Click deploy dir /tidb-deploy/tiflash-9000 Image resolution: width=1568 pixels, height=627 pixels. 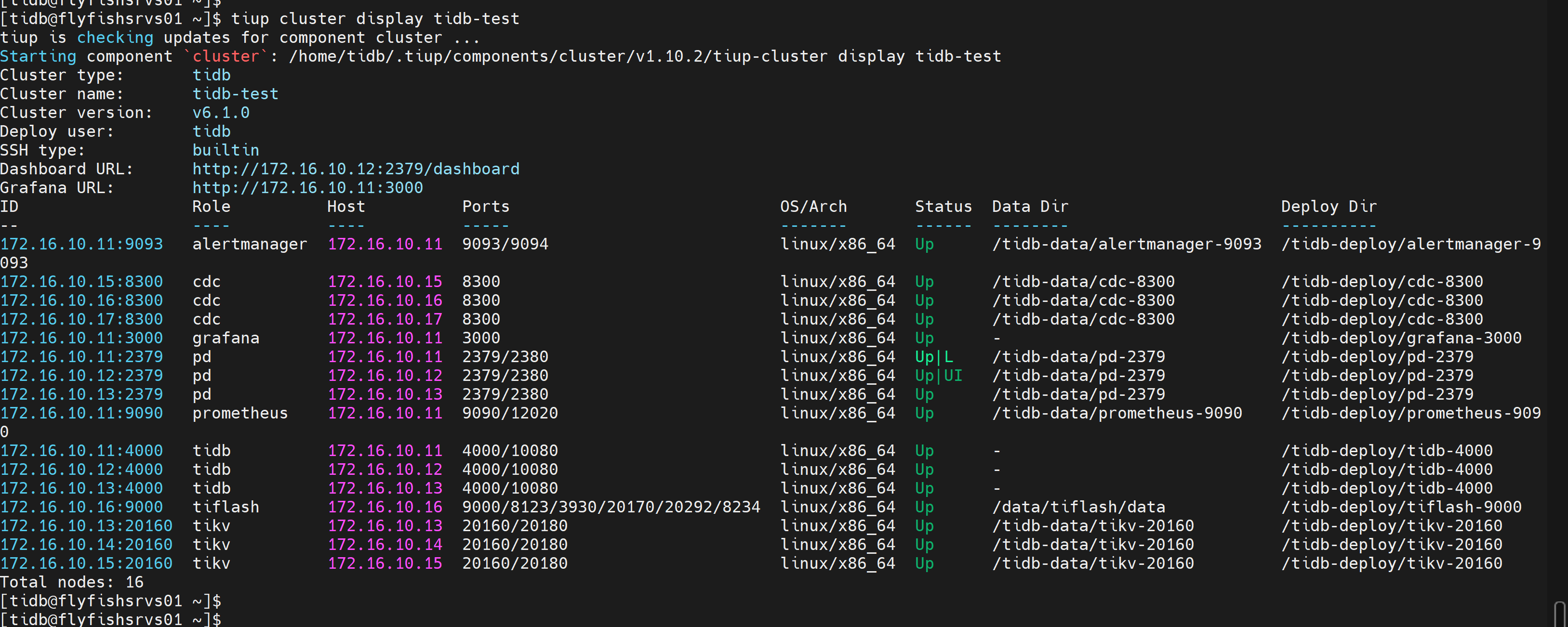click(x=1401, y=507)
